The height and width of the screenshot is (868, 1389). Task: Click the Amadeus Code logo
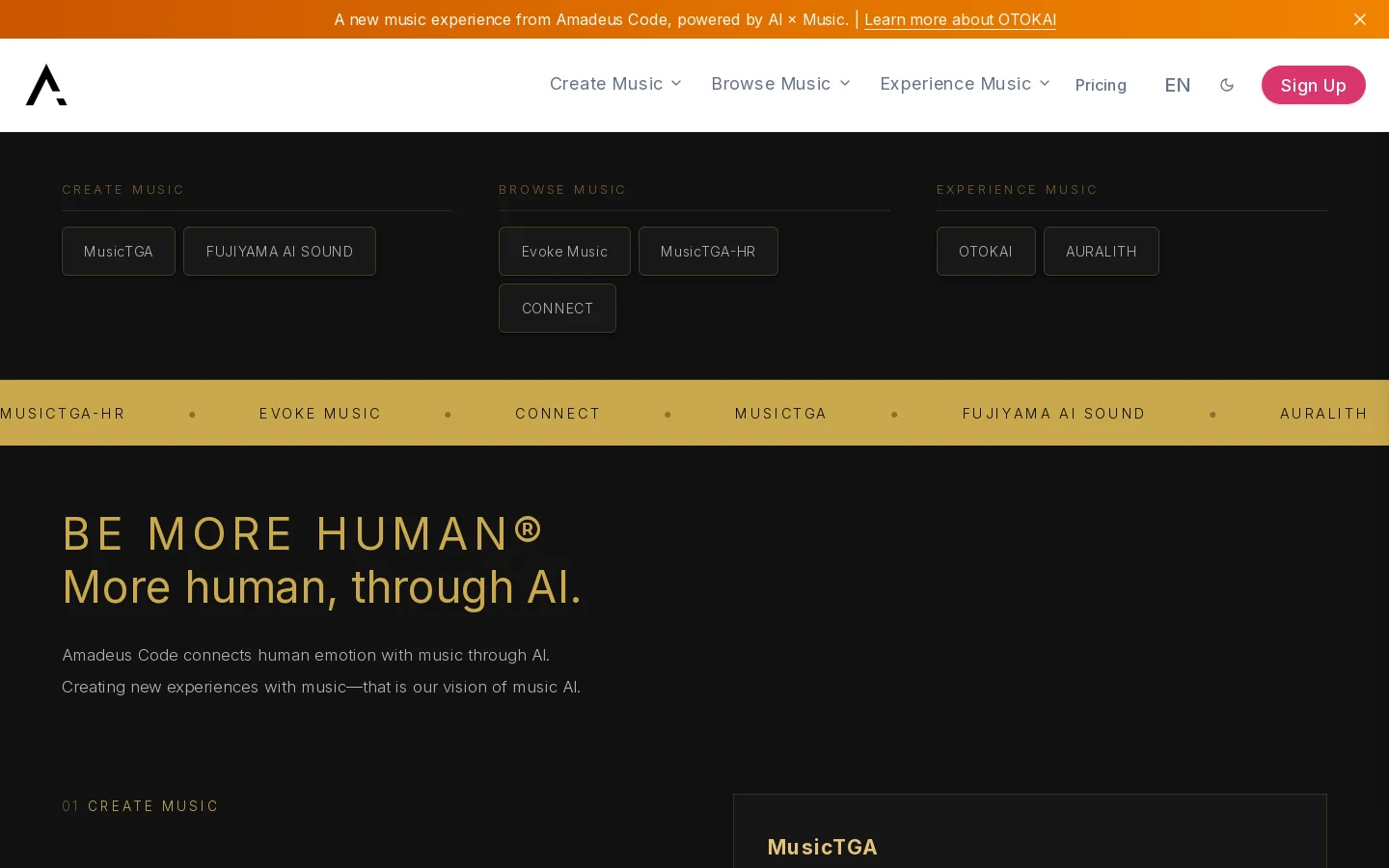coord(46,85)
